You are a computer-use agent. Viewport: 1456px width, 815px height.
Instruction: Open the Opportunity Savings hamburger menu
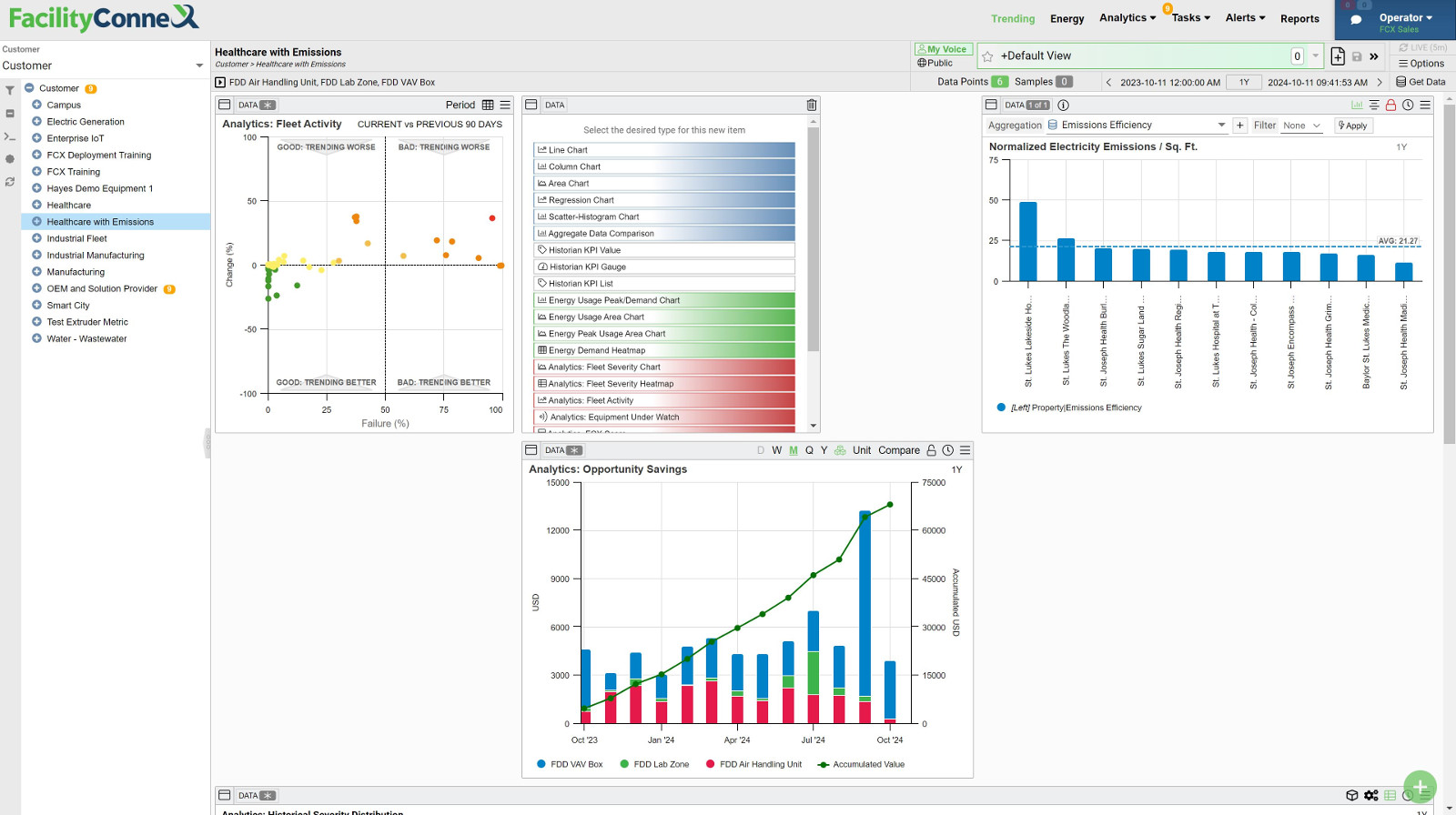tap(965, 450)
